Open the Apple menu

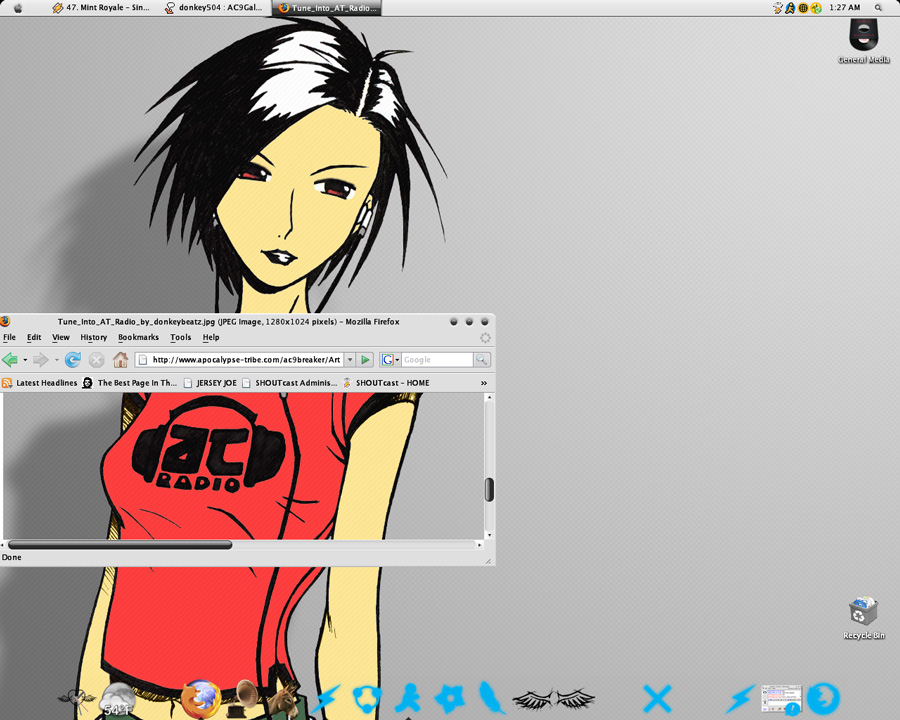point(18,8)
